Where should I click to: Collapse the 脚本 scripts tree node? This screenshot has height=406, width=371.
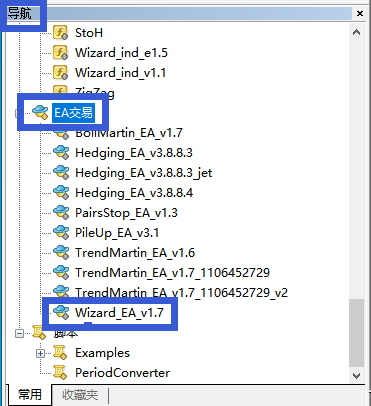click(20, 333)
